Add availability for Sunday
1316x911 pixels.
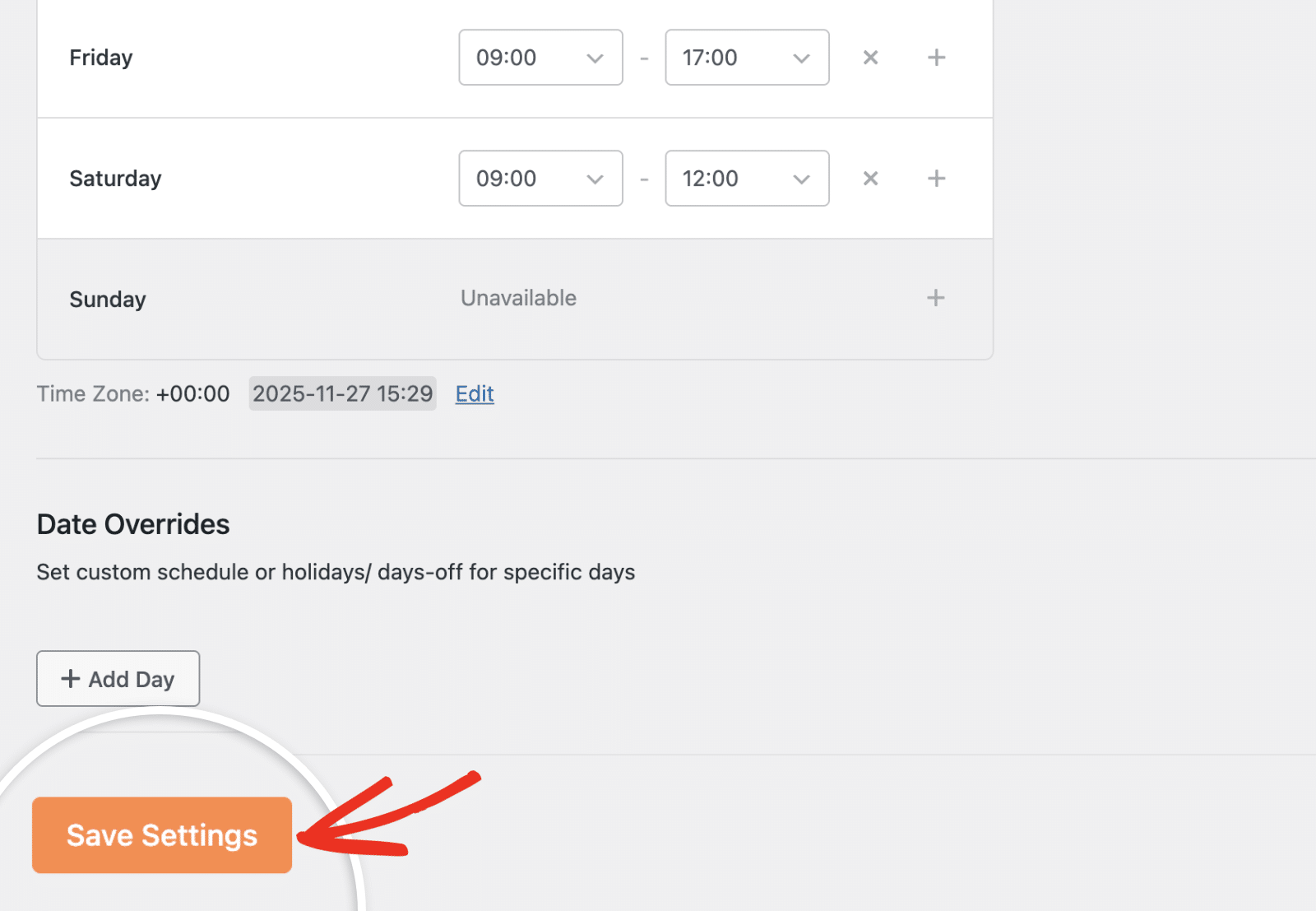(x=936, y=298)
